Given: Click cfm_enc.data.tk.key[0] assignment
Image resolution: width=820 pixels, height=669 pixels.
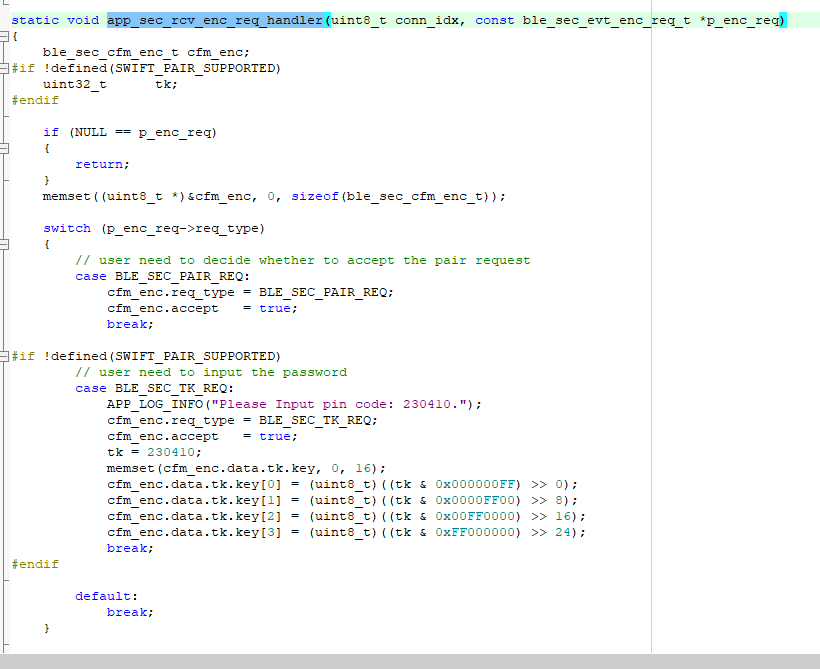Looking at the screenshot, I should click(343, 484).
